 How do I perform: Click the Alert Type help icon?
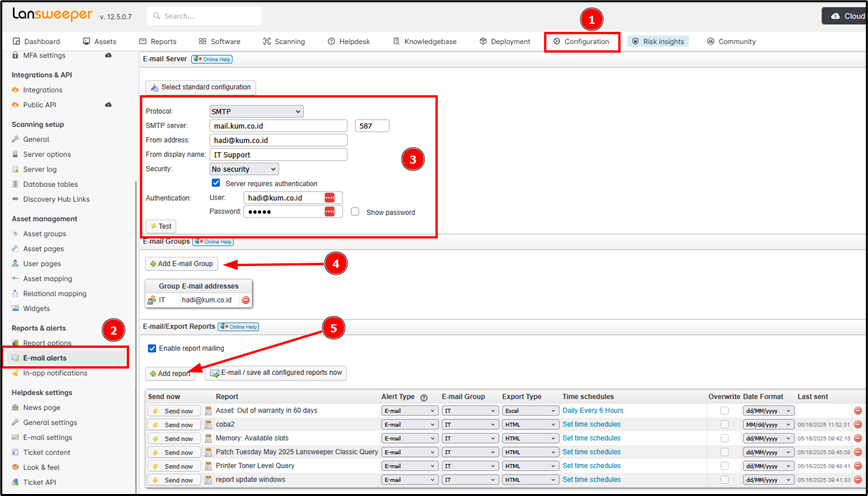tap(424, 397)
